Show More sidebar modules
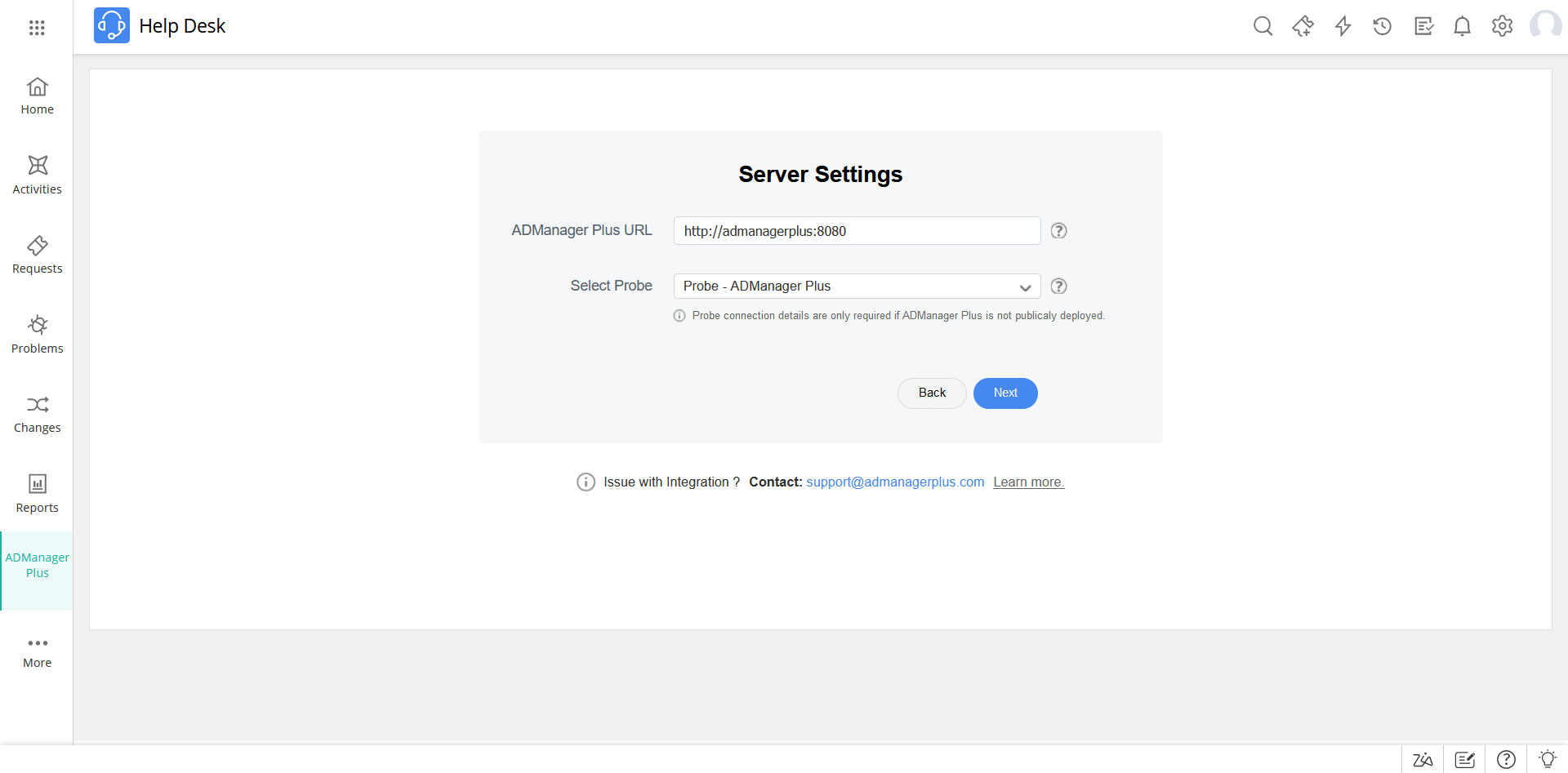The image size is (1568, 773). point(37,652)
